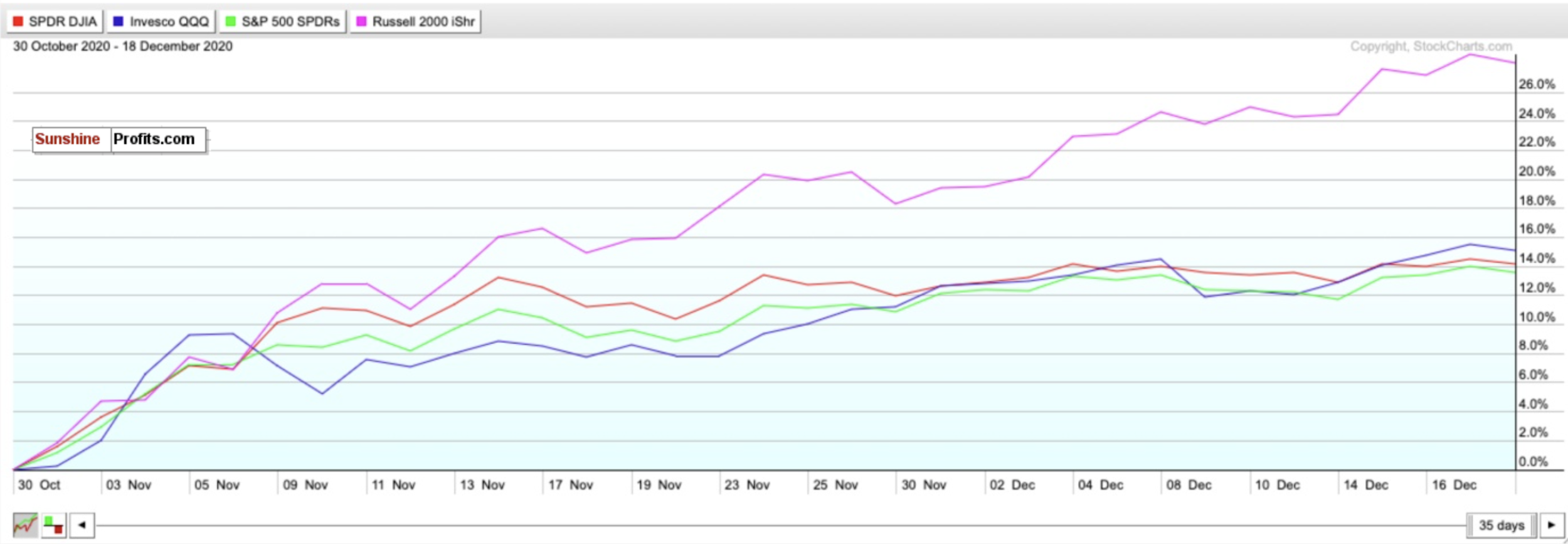Click the 30 Oct date axis label
Image resolution: width=1568 pixels, height=544 pixels.
click(39, 485)
